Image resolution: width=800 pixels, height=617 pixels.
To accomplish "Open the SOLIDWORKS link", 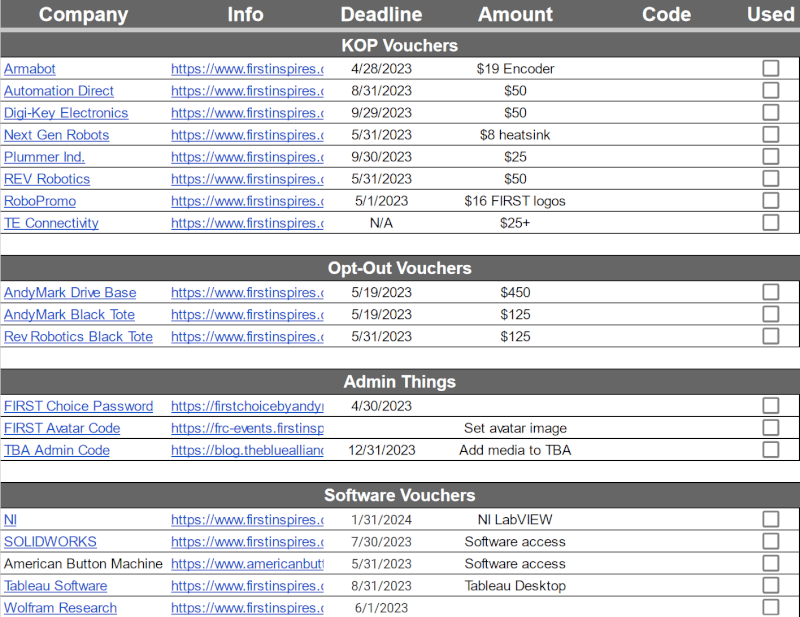I will [50, 541].
